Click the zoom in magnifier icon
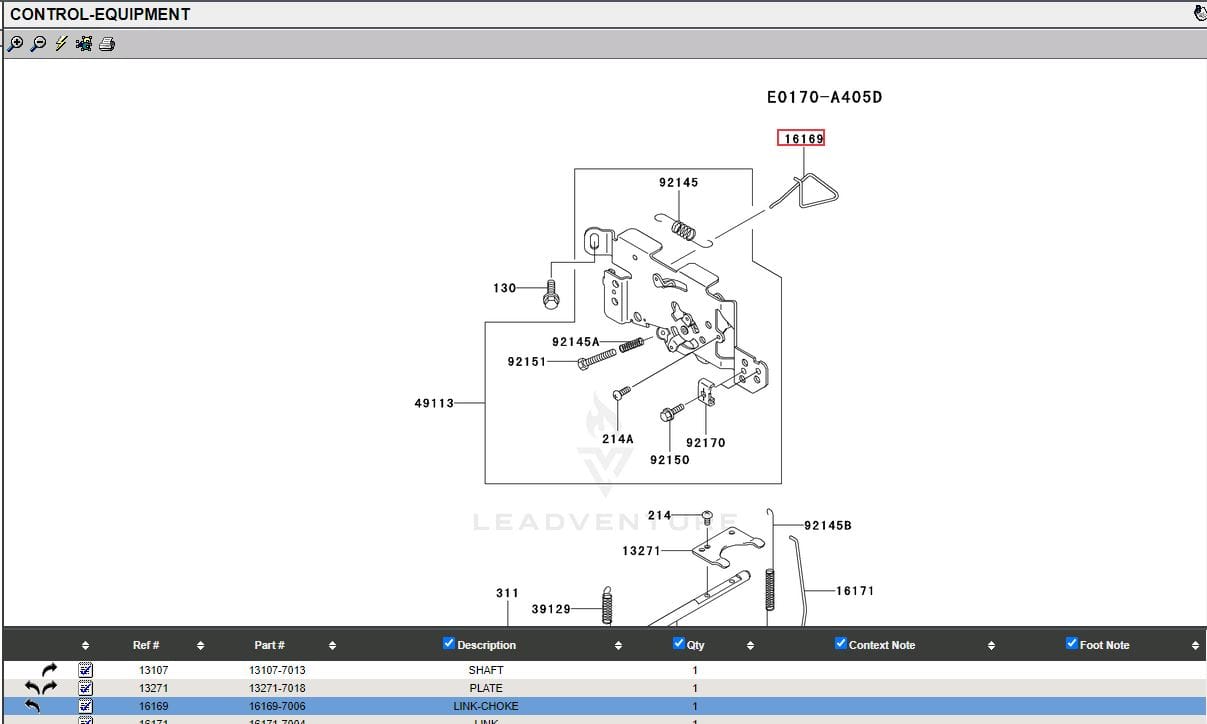1207x724 pixels. [15, 44]
